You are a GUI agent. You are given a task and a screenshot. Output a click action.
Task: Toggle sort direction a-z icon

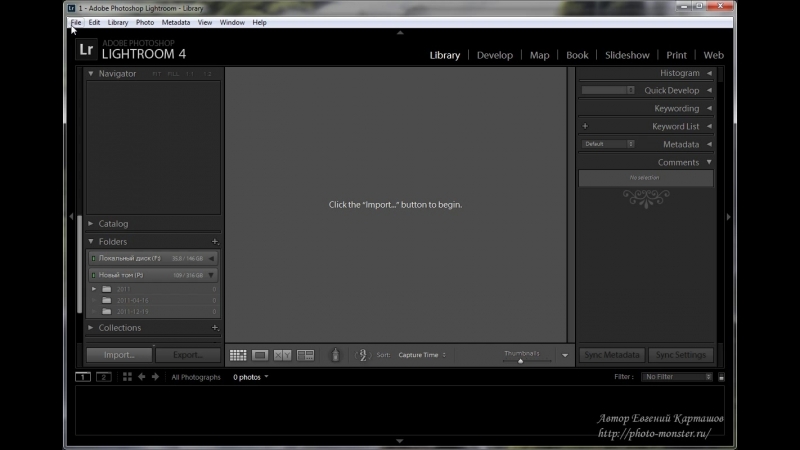[362, 355]
